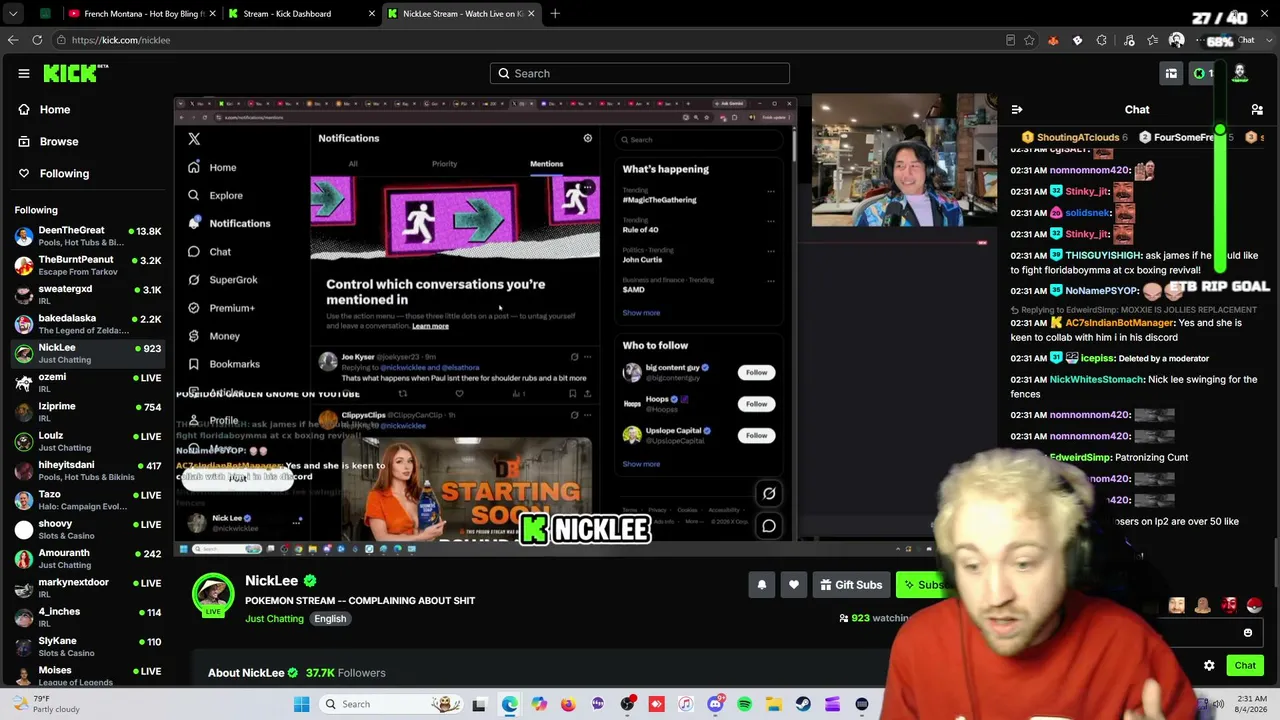The height and width of the screenshot is (720, 1280).
Task: Open a new browser tab
Action: 555,14
